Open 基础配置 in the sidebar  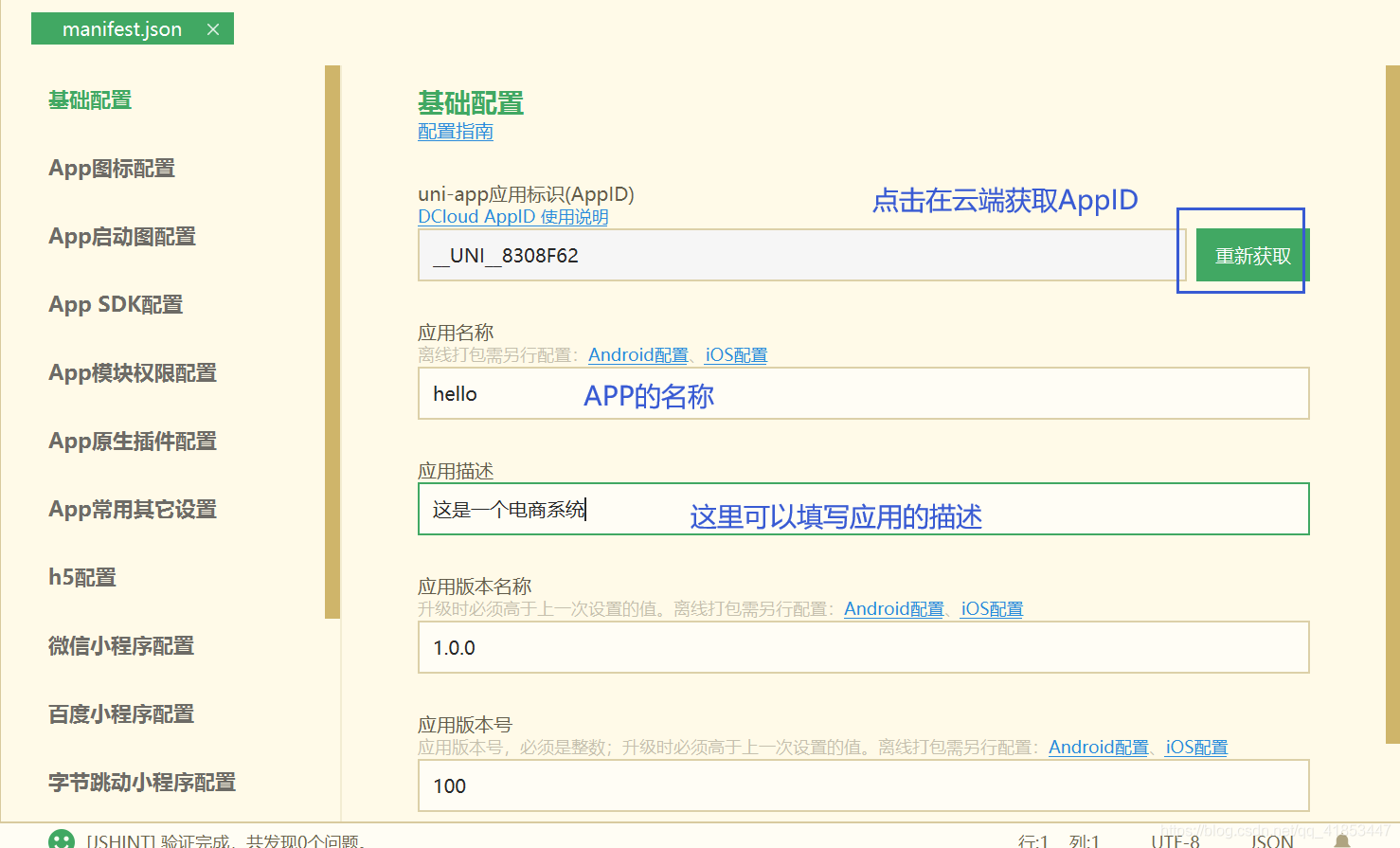point(90,100)
